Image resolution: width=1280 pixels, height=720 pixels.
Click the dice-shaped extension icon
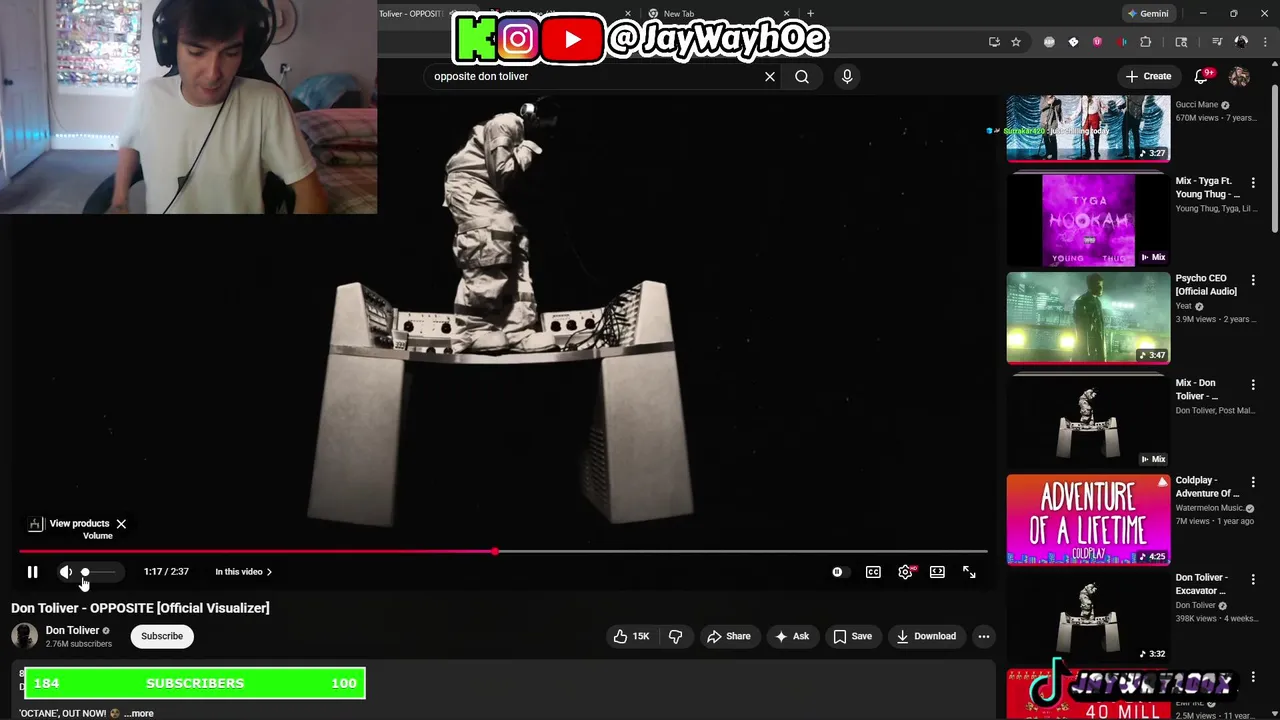pos(1073,42)
